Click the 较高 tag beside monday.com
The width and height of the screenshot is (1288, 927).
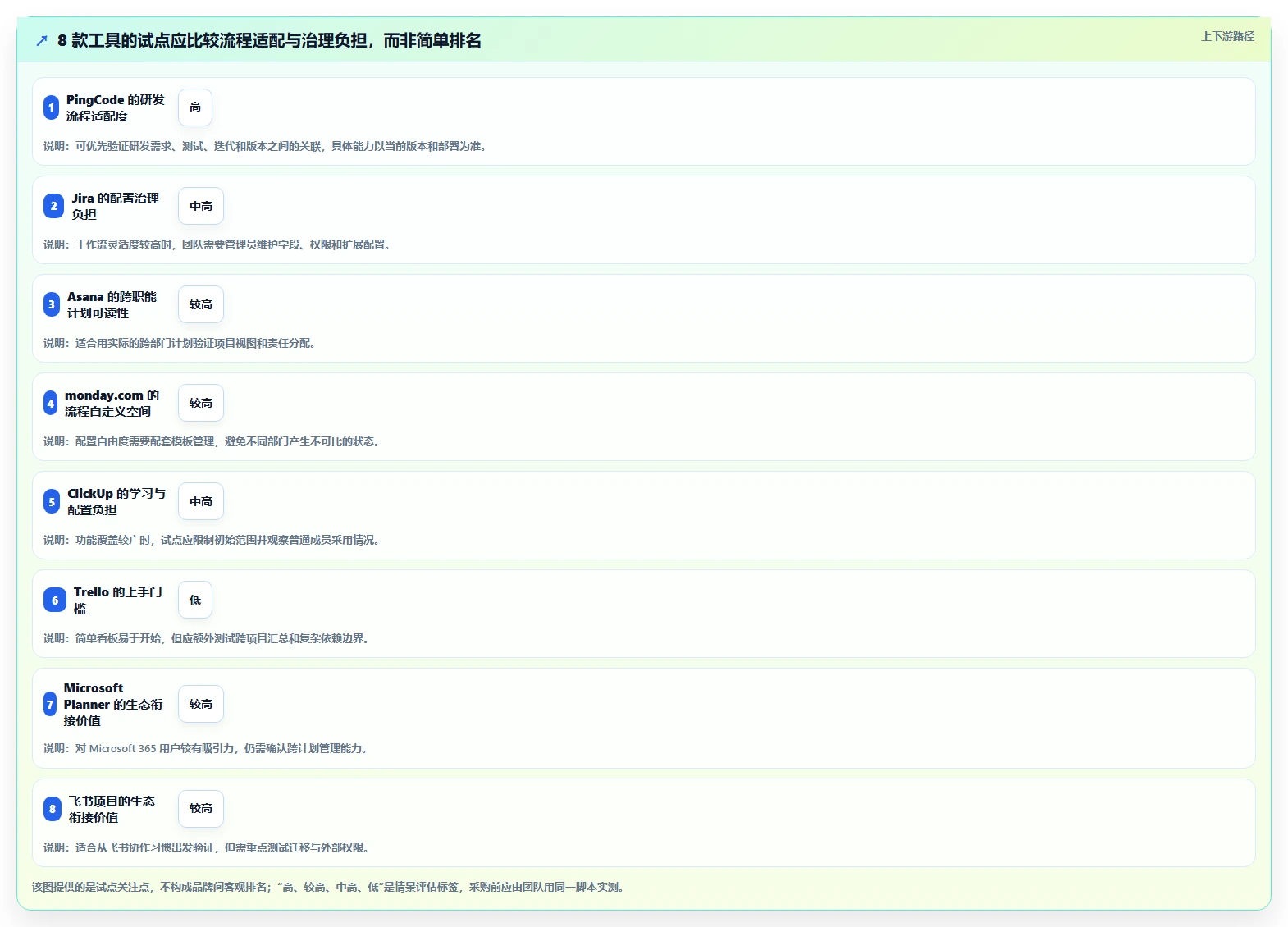pyautogui.click(x=201, y=403)
